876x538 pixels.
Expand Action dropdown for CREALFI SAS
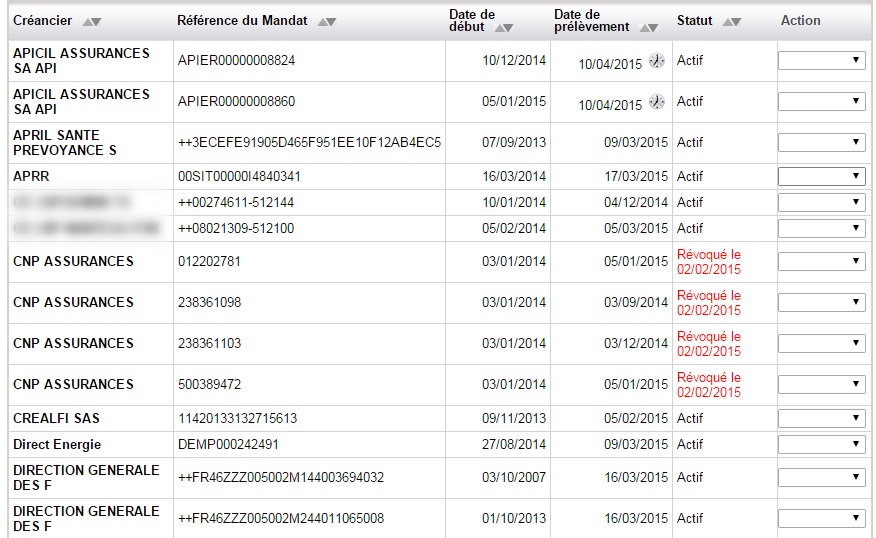pos(821,419)
